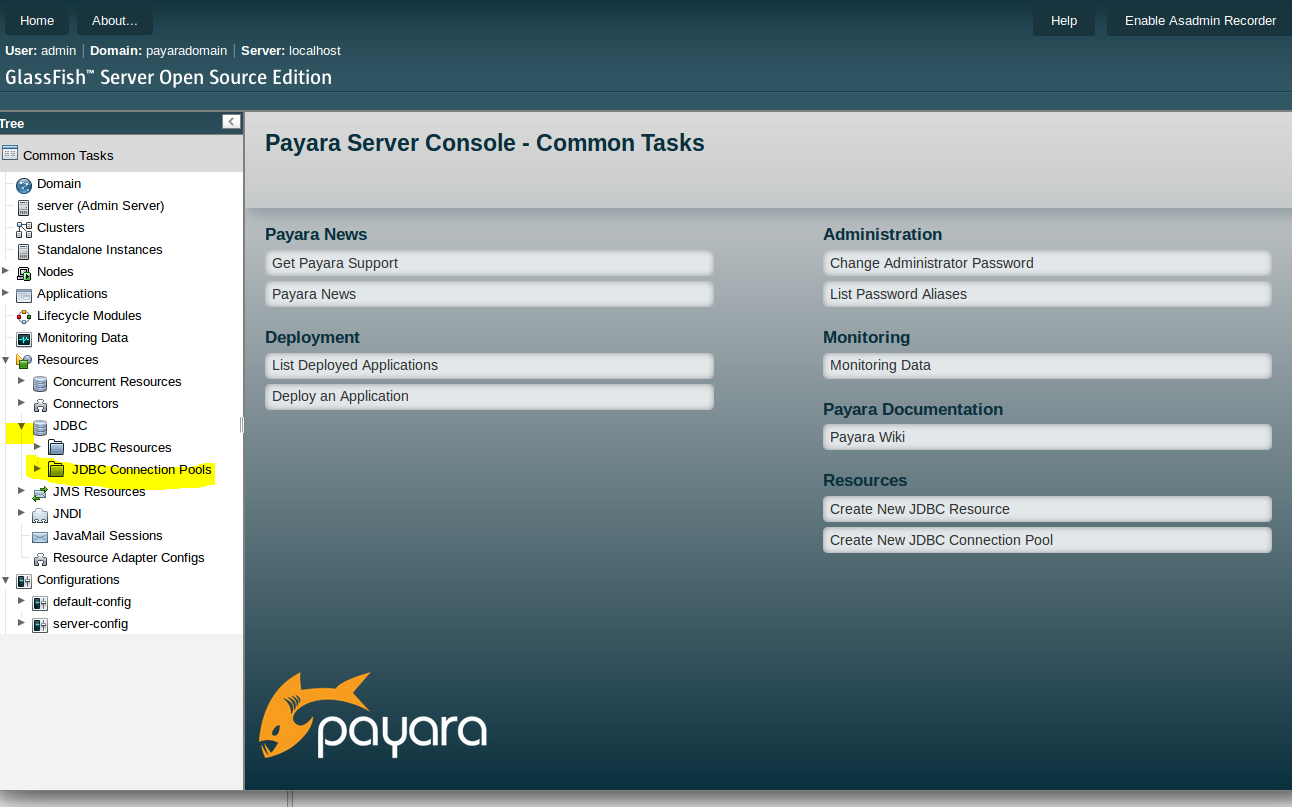Click the JDBC Resources folder icon
This screenshot has width=1292, height=807.
coord(56,448)
